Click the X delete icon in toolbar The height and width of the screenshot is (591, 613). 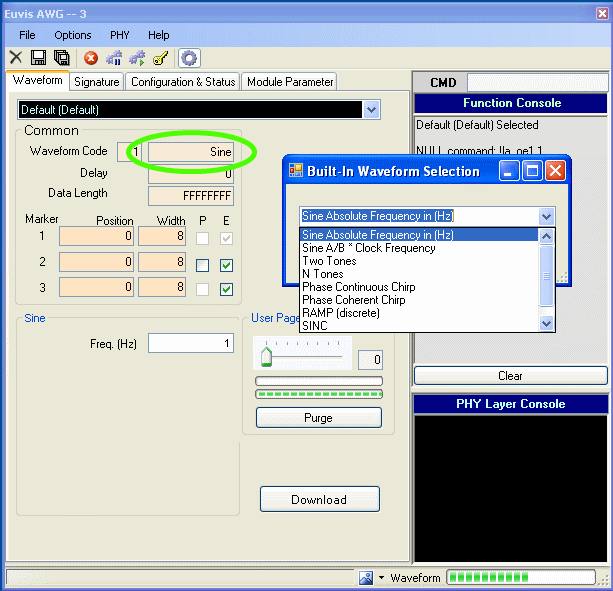pyautogui.click(x=16, y=58)
